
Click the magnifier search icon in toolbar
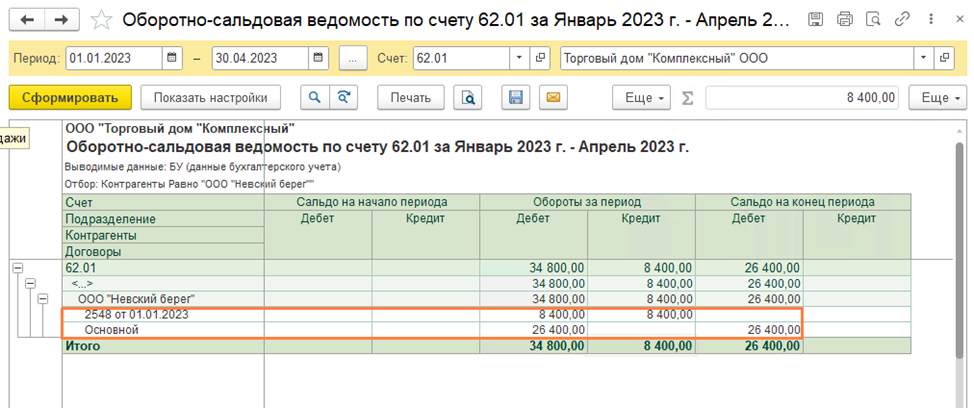314,97
